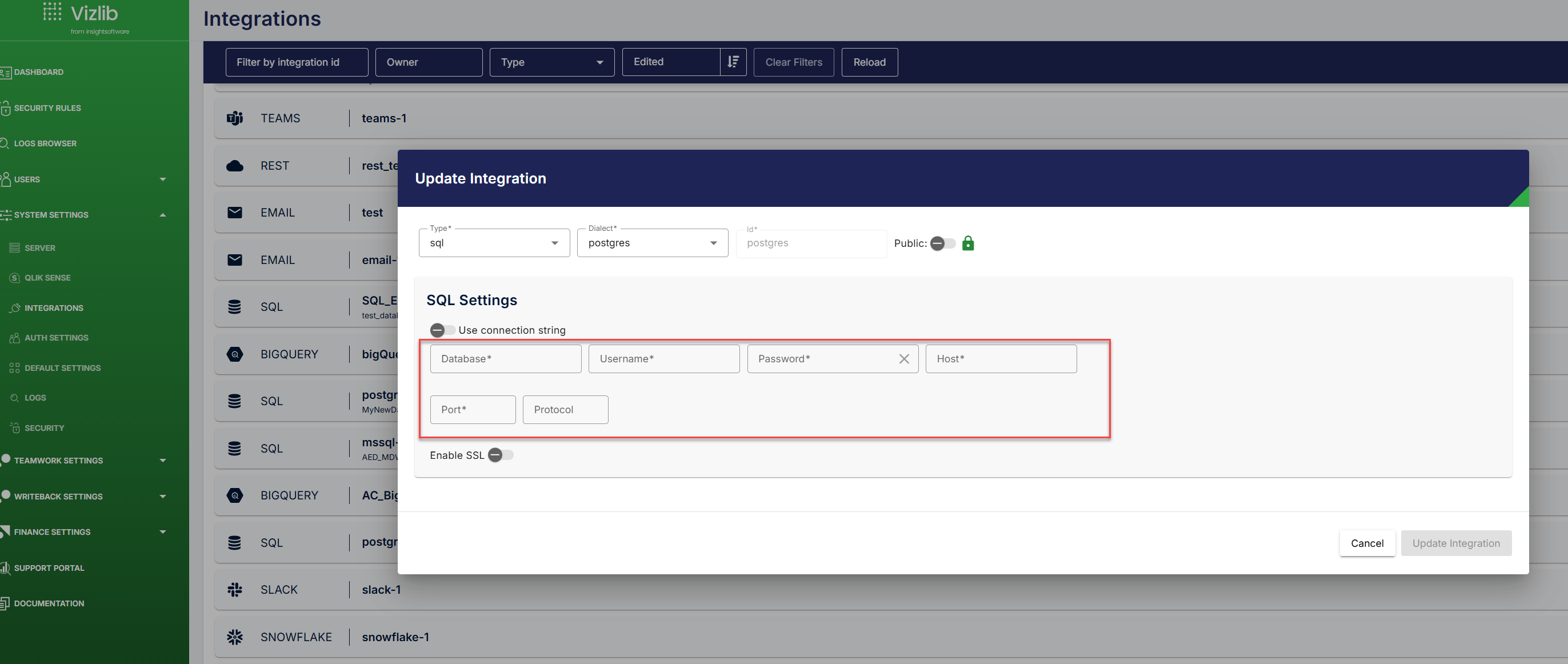
Task: Click the Reload button
Action: pos(869,62)
